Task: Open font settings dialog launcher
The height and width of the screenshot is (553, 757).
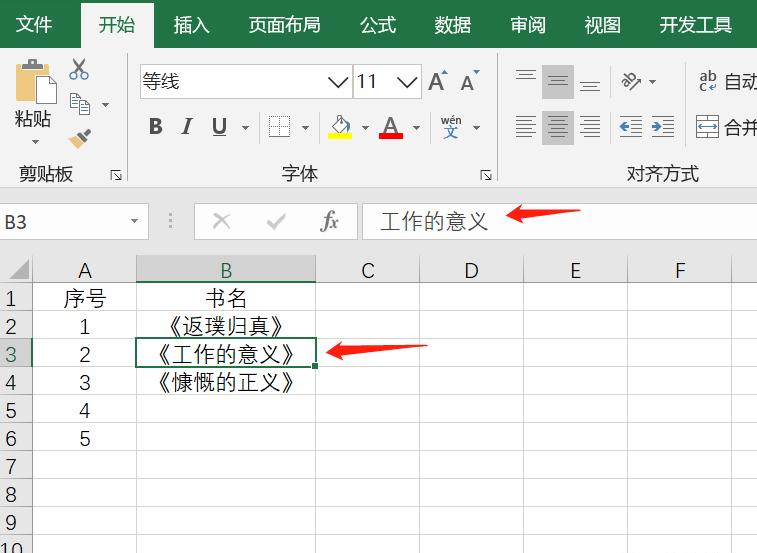Action: pyautogui.click(x=486, y=175)
